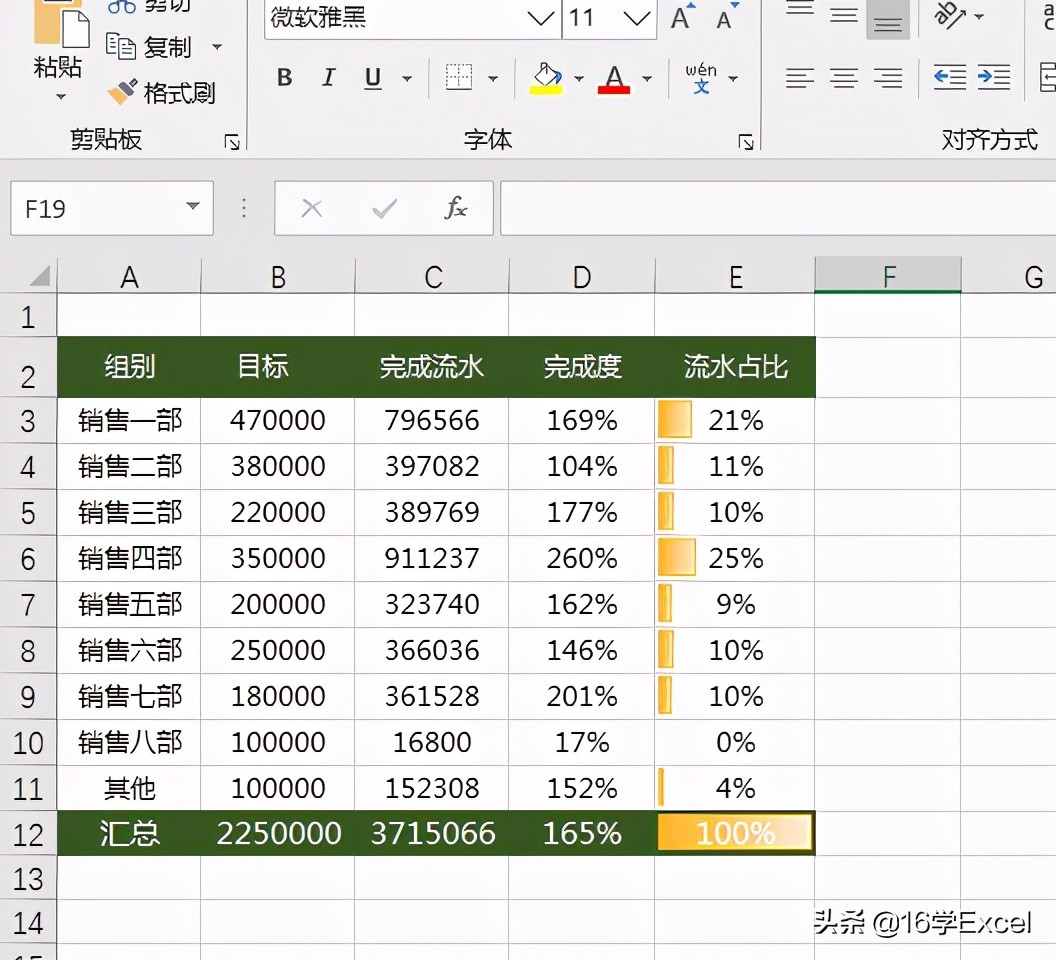This screenshot has width=1056, height=960.
Task: Align text right
Action: coord(888,78)
